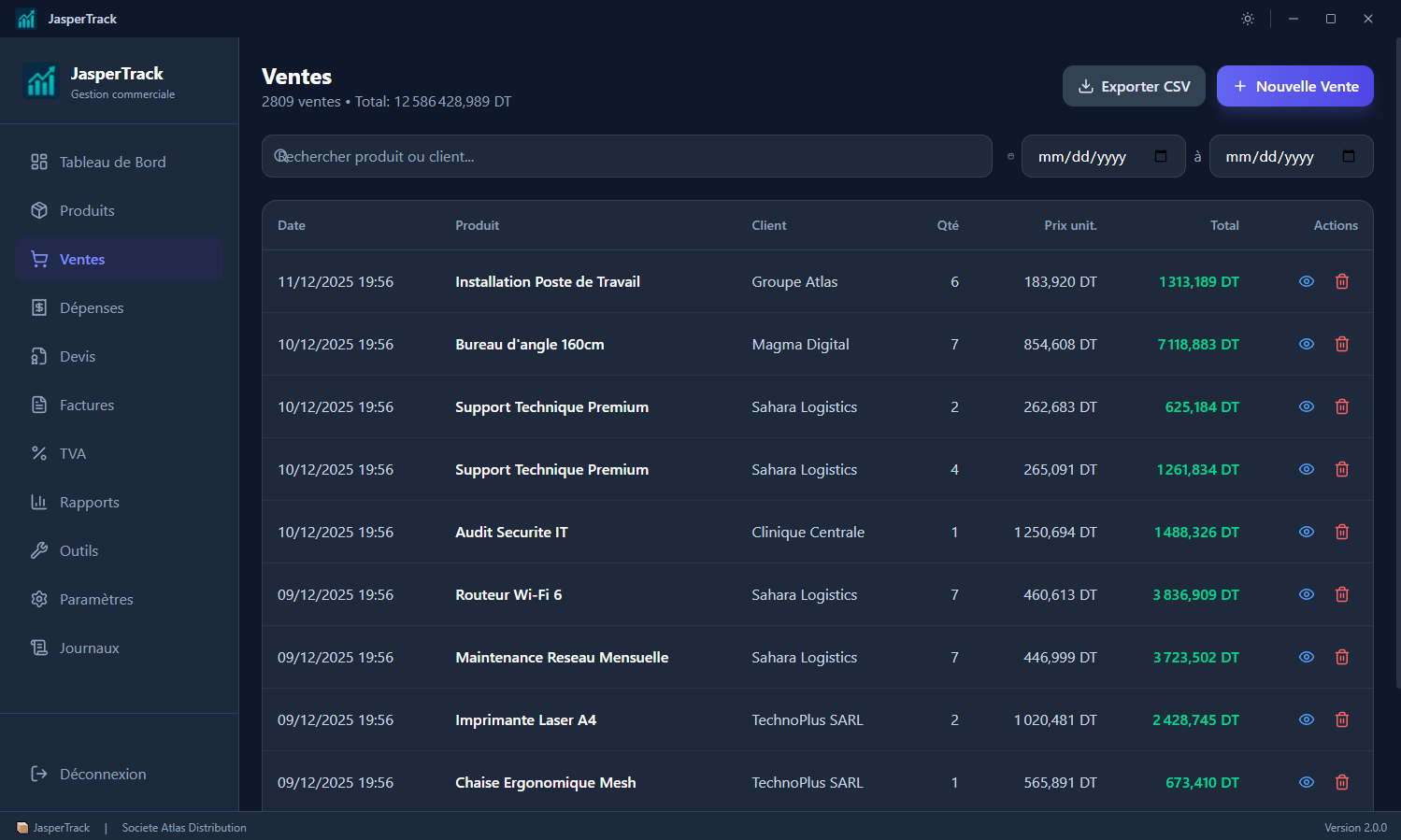Remove the Imprimante Laser A4 sale
1401x840 pixels.
coord(1342,719)
